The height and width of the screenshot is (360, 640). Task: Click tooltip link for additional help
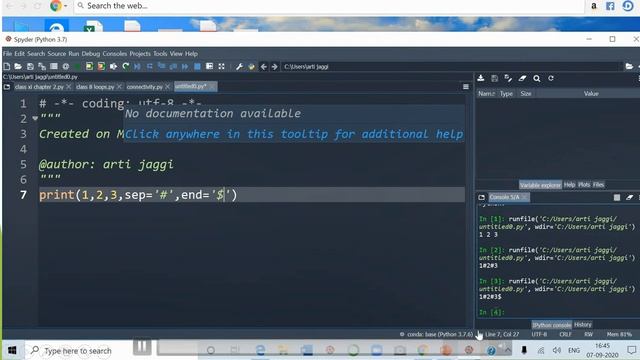click(x=294, y=134)
